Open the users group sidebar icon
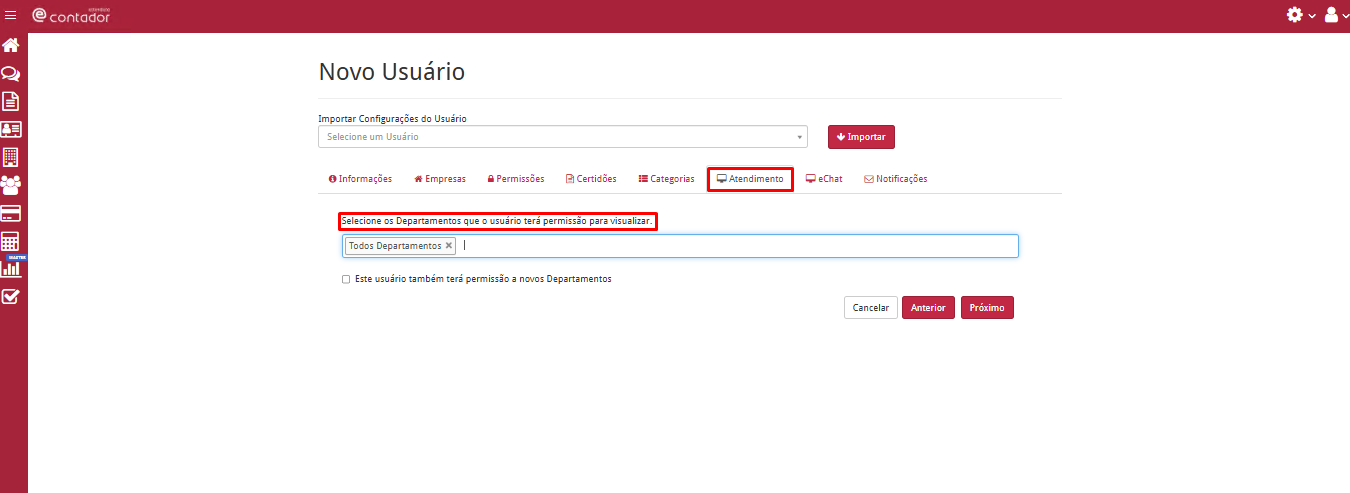Image resolution: width=1350 pixels, height=493 pixels. [x=11, y=185]
